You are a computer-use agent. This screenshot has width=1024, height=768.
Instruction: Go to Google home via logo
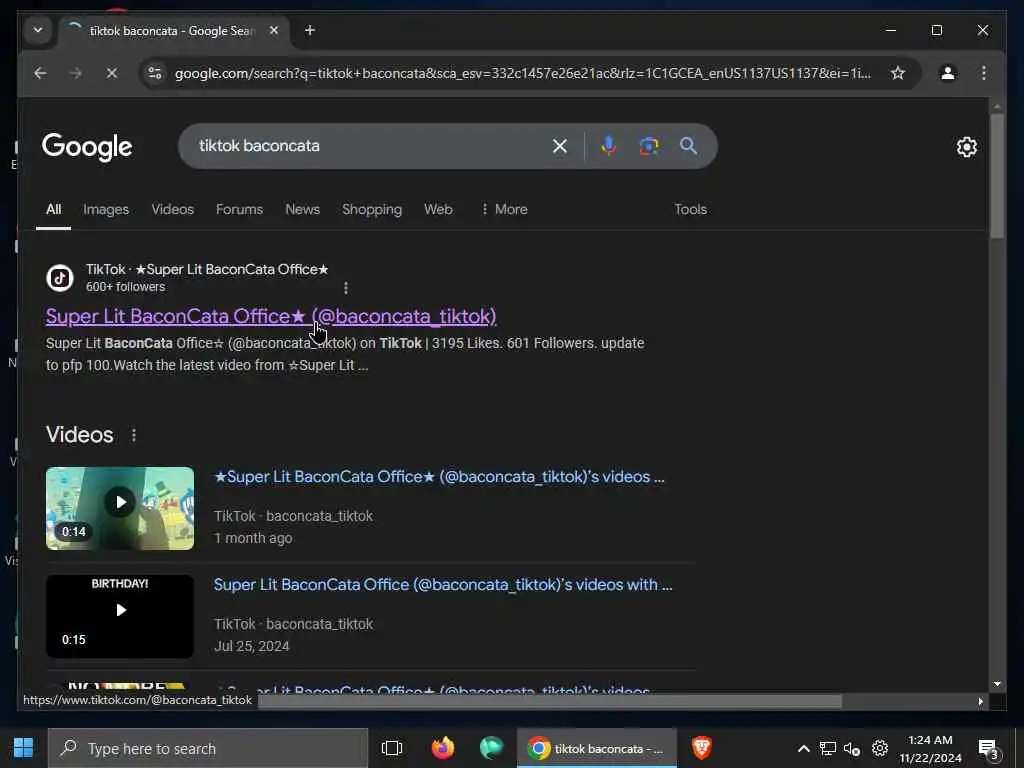[x=87, y=147]
